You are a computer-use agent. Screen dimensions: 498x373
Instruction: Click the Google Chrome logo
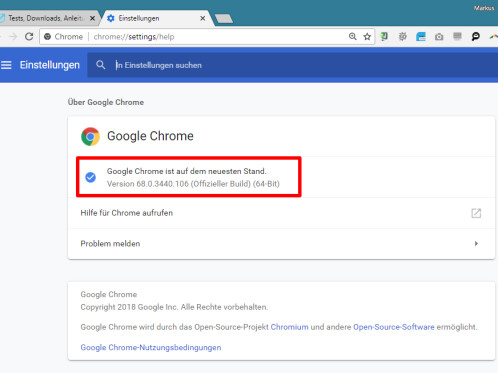click(90, 136)
